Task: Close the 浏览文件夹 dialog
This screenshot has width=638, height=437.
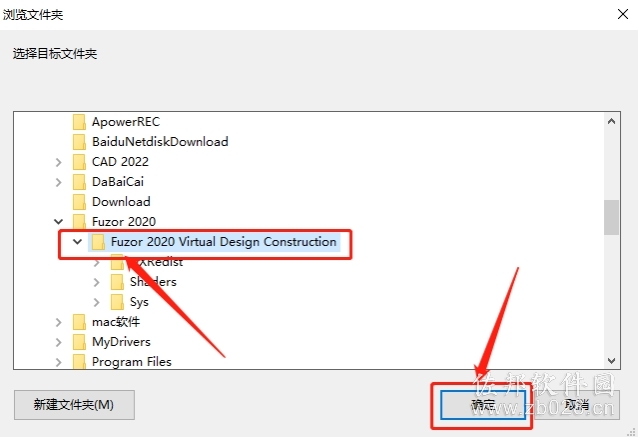Action: [623, 14]
